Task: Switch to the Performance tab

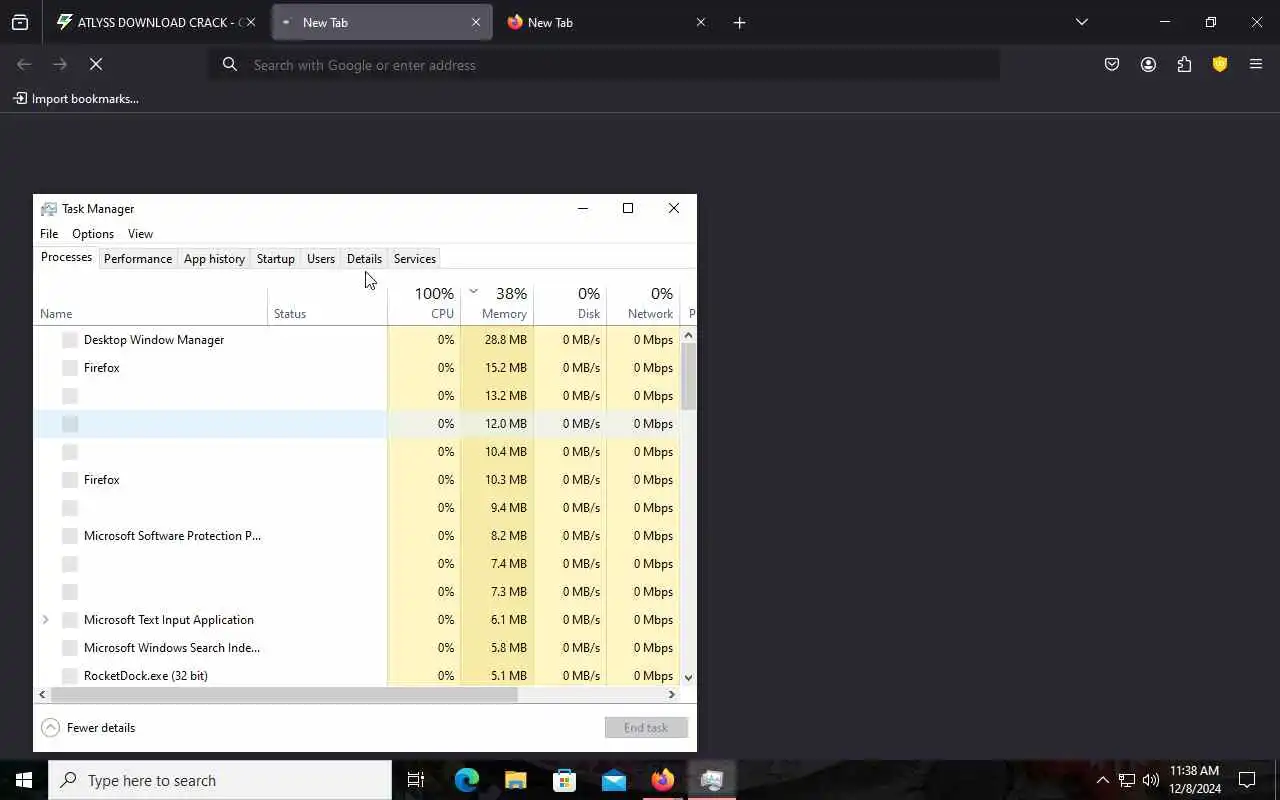Action: [138, 259]
